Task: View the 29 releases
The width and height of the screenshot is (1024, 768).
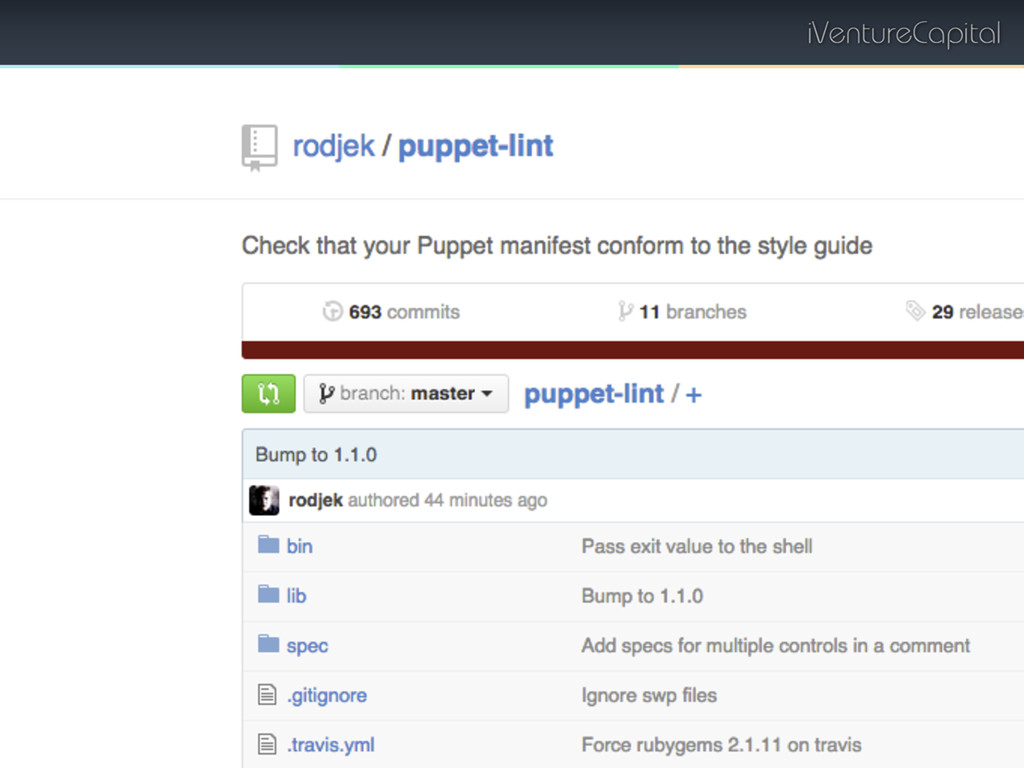Action: point(978,312)
